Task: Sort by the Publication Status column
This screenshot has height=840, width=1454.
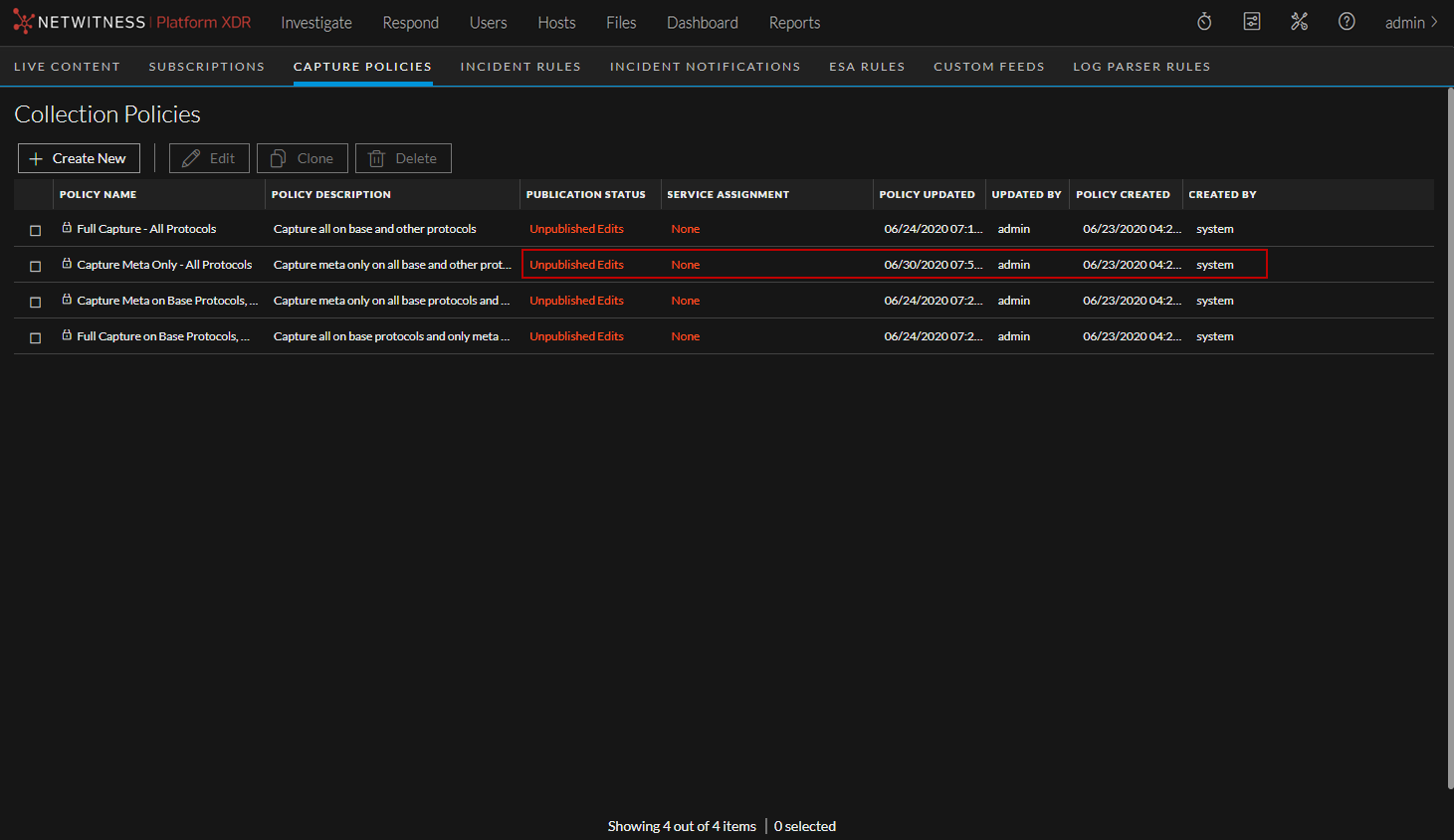Action: pyautogui.click(x=586, y=194)
